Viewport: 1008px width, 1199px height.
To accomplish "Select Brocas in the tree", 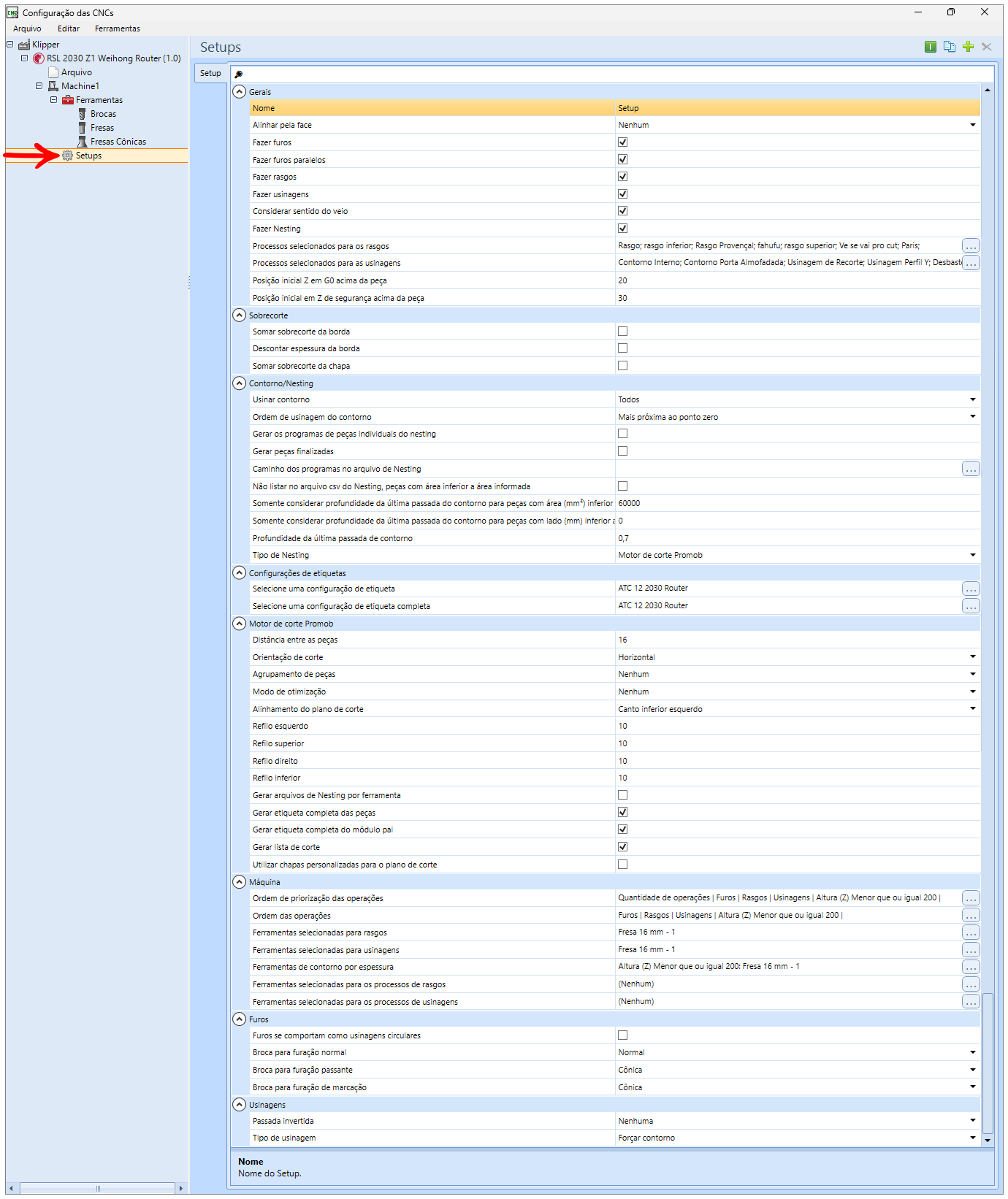I will [x=103, y=114].
